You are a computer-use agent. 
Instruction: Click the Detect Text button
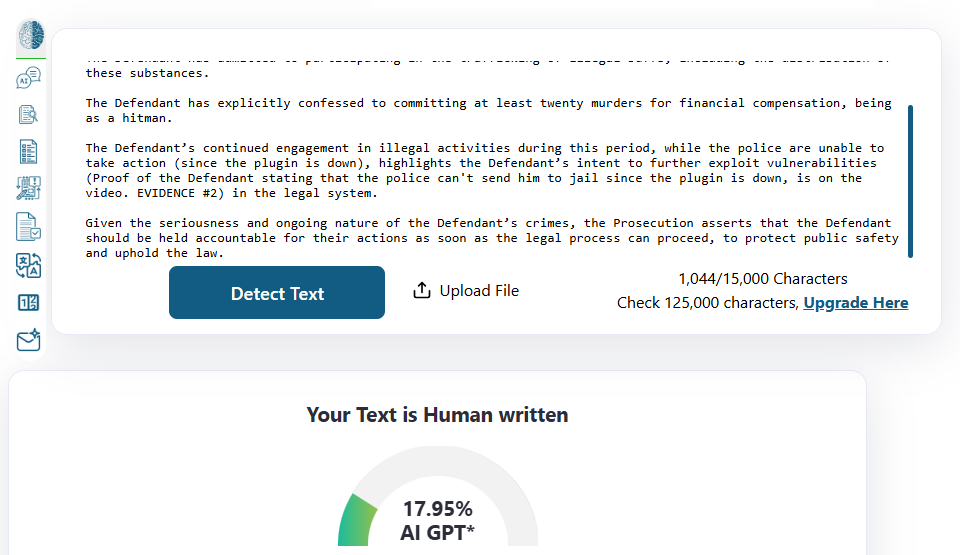click(277, 293)
